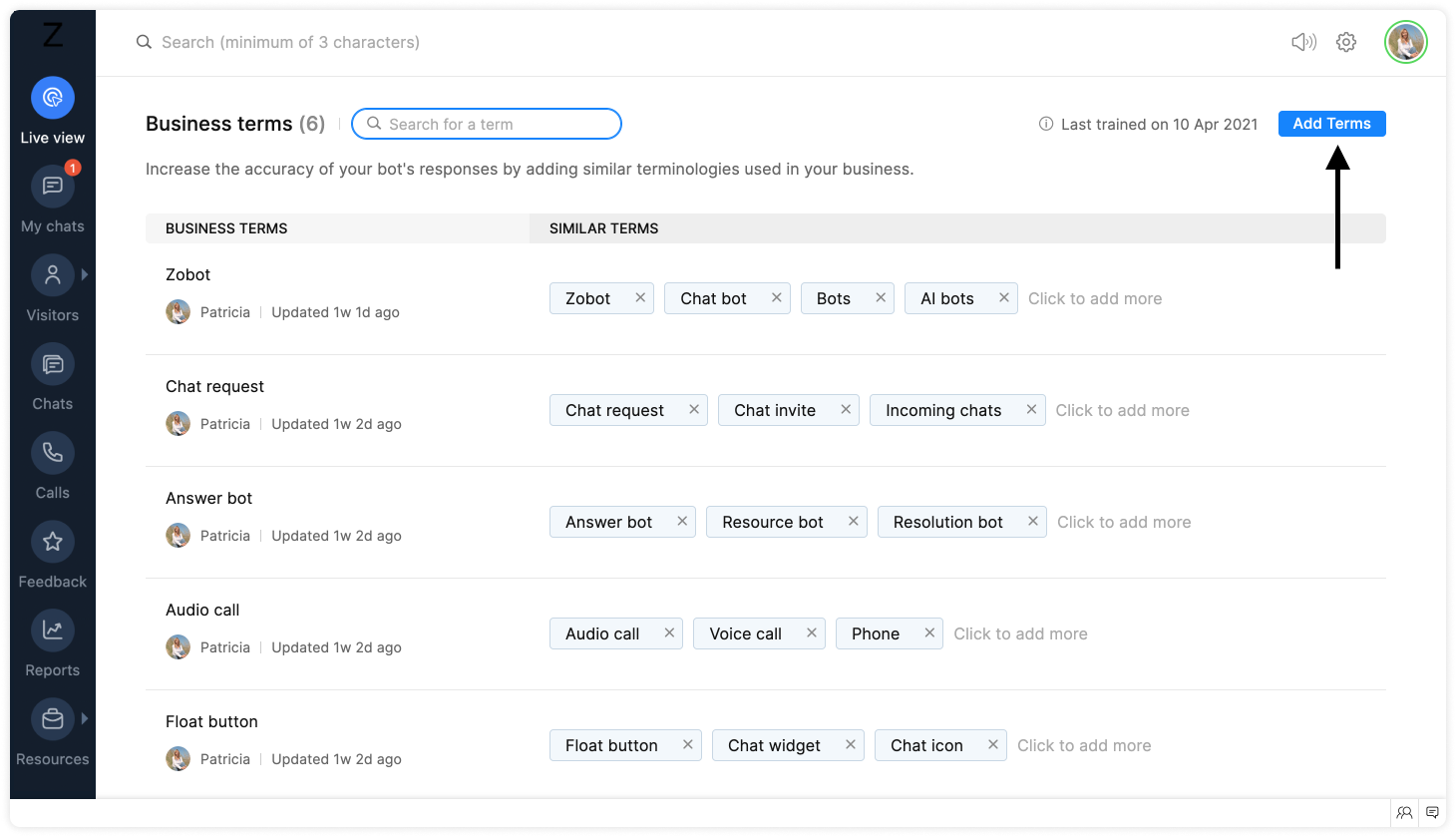Click the Add Terms button

[x=1331, y=124]
